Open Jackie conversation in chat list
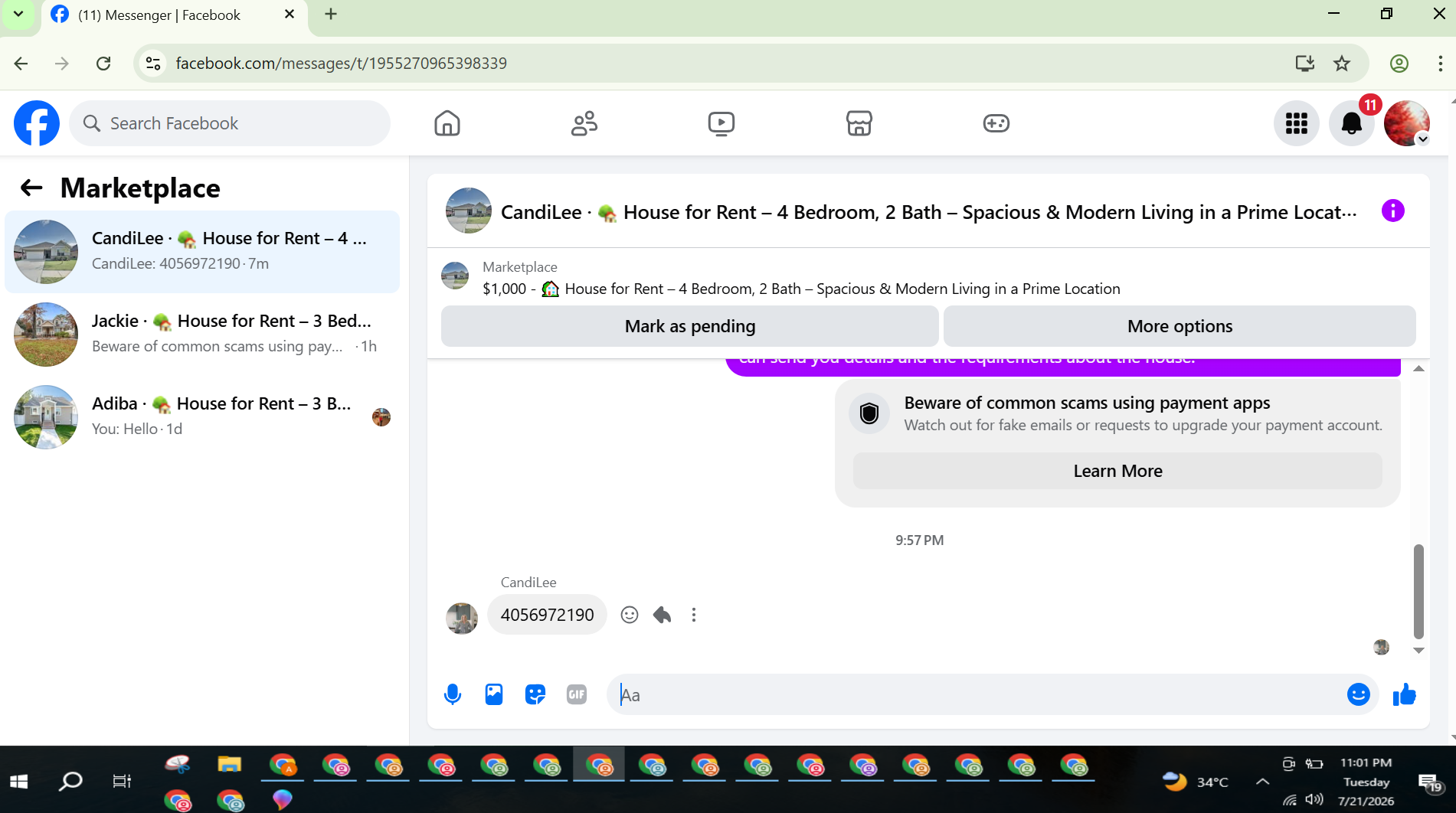The height and width of the screenshot is (813, 1456). coord(202,335)
